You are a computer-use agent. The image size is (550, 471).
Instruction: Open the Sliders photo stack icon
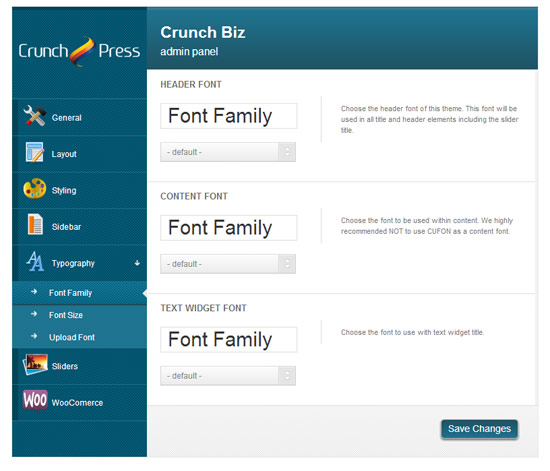(35, 365)
